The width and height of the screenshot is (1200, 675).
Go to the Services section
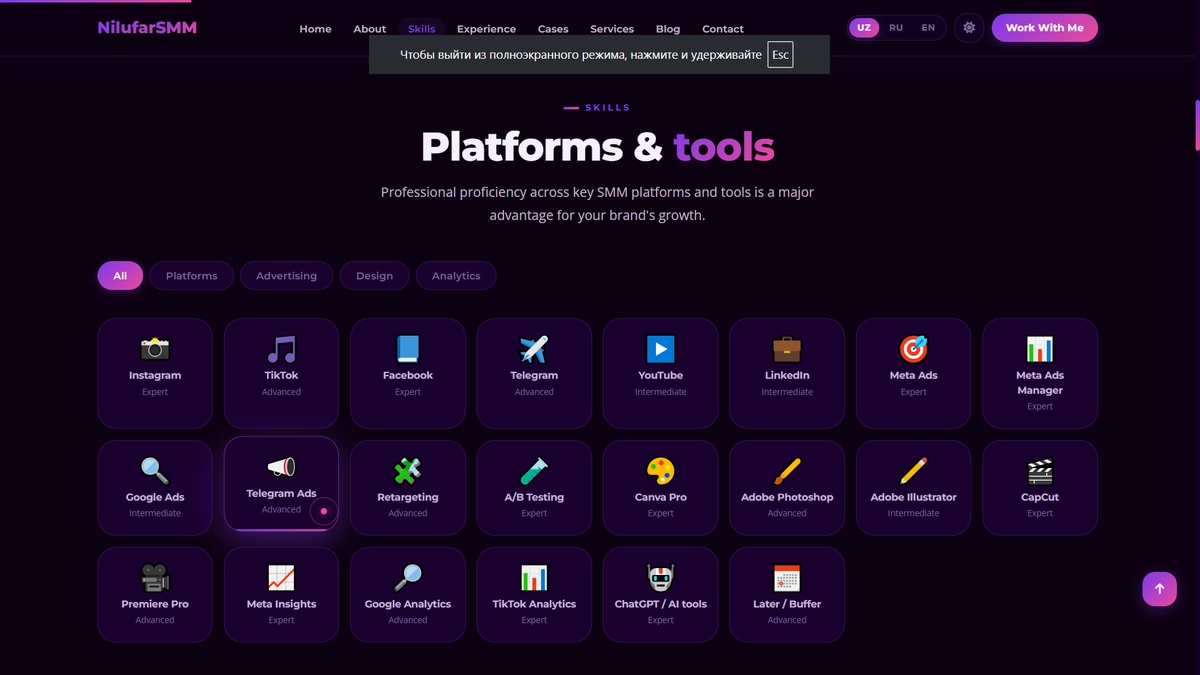[x=612, y=29]
